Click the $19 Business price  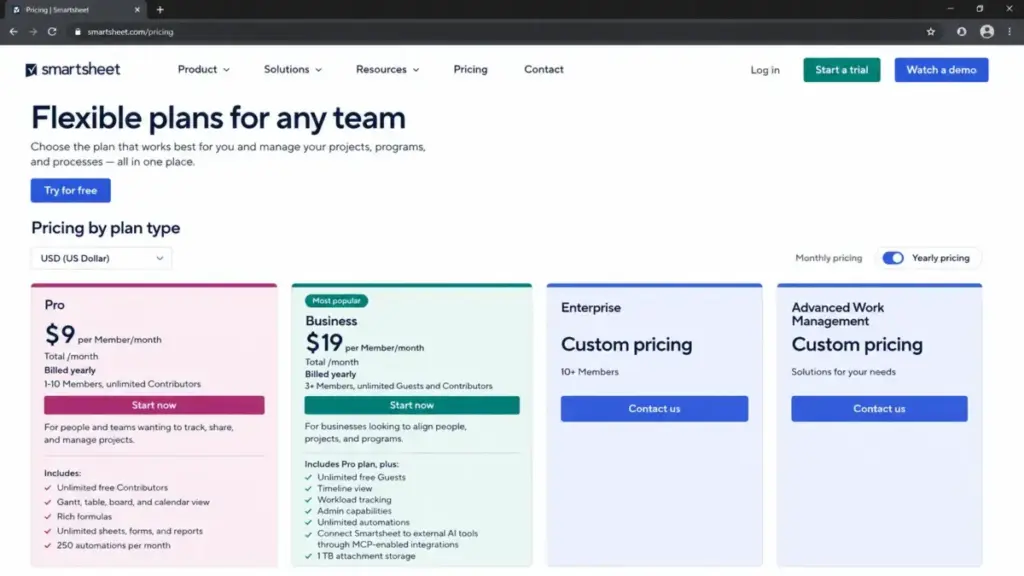click(324, 343)
